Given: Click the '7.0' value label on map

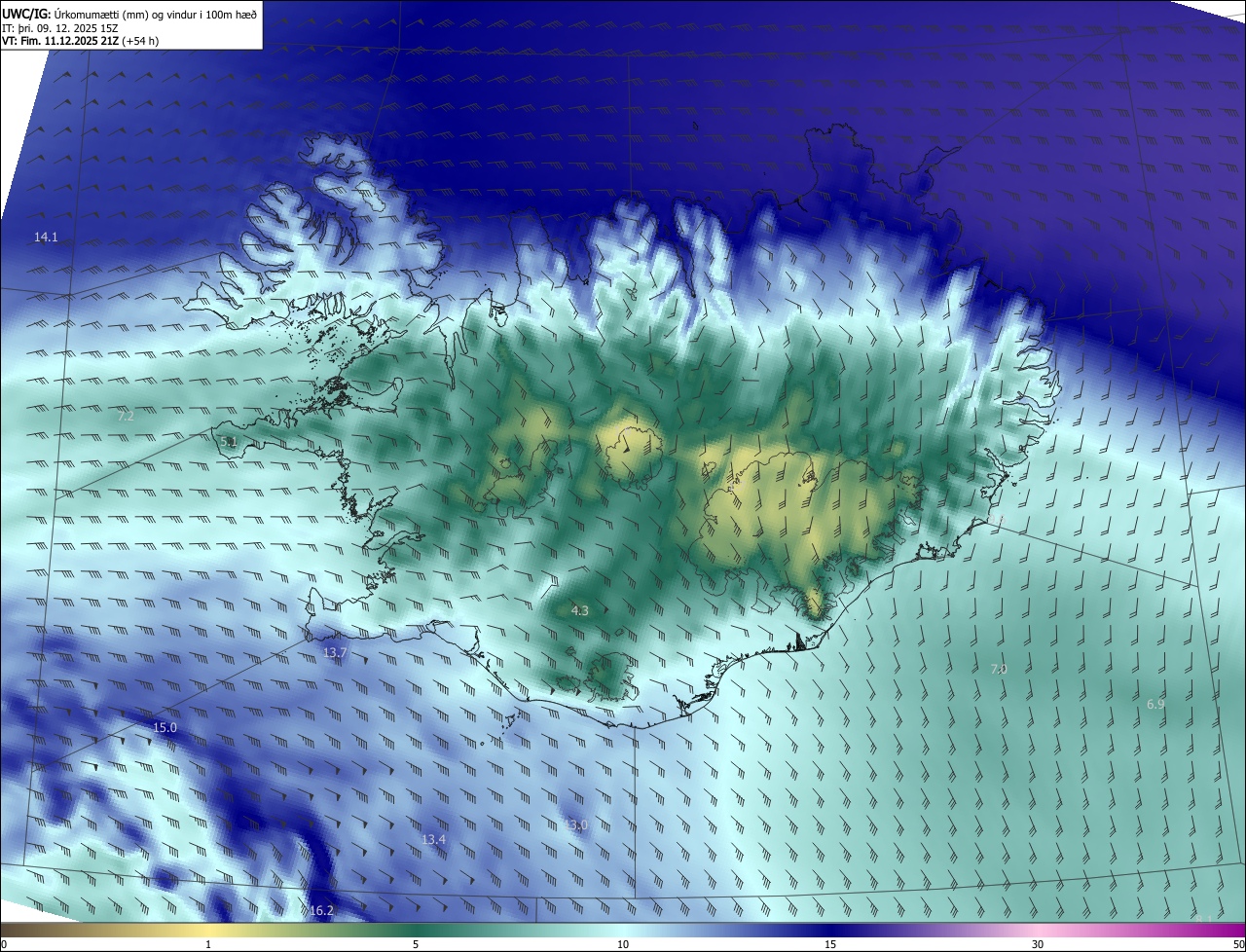Looking at the screenshot, I should pos(999,669).
